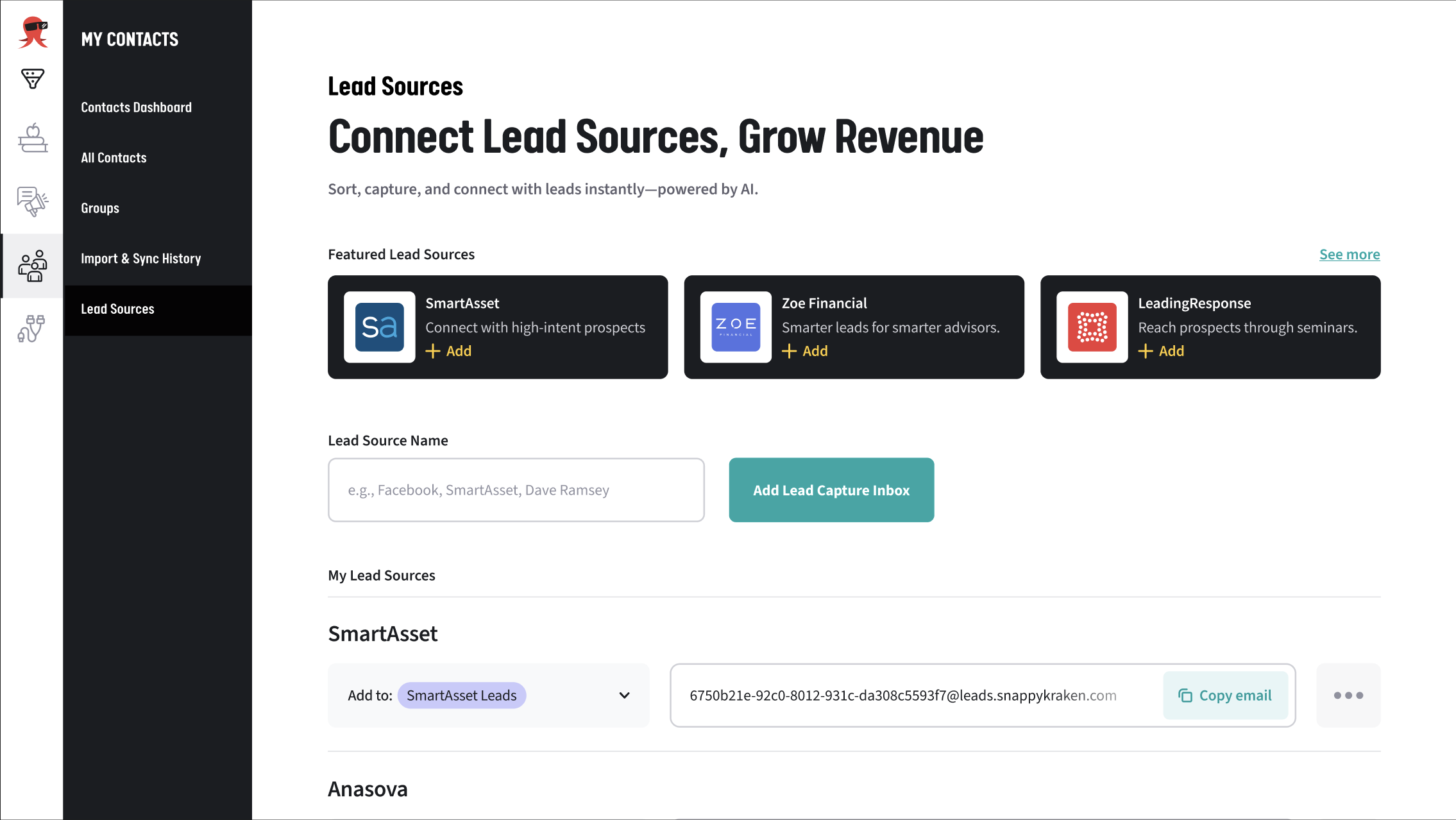Go to Import & Sync History
This screenshot has height=820, width=1456.
(x=140, y=259)
